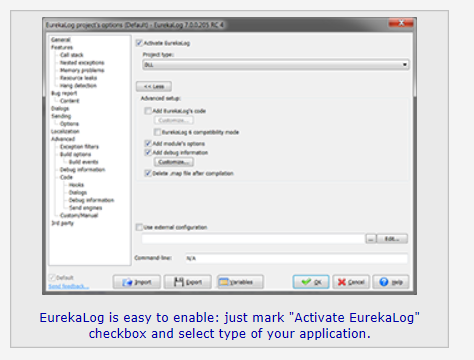Select top-level Dialogs below Content
This screenshot has height=360, width=474.
pyautogui.click(x=60, y=108)
